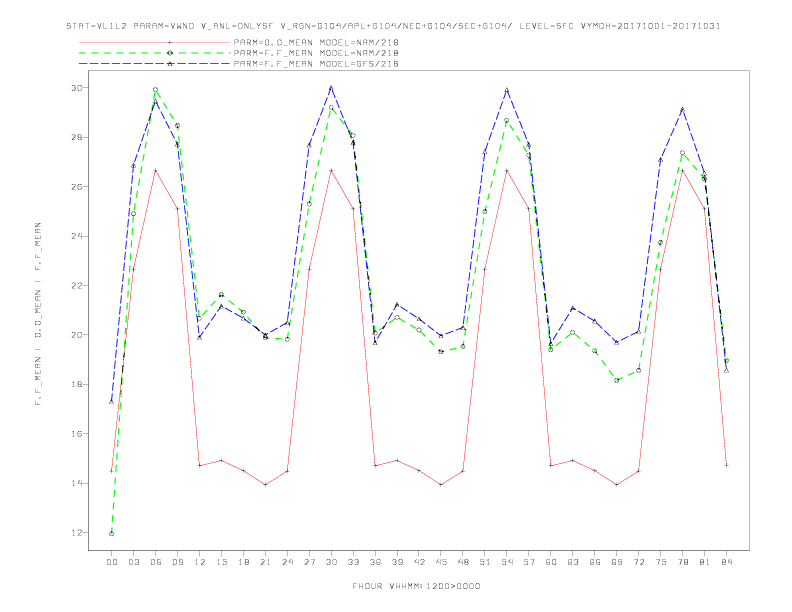Click x-axis tick label 27
The height and width of the screenshot is (612, 792).
[x=309, y=562]
